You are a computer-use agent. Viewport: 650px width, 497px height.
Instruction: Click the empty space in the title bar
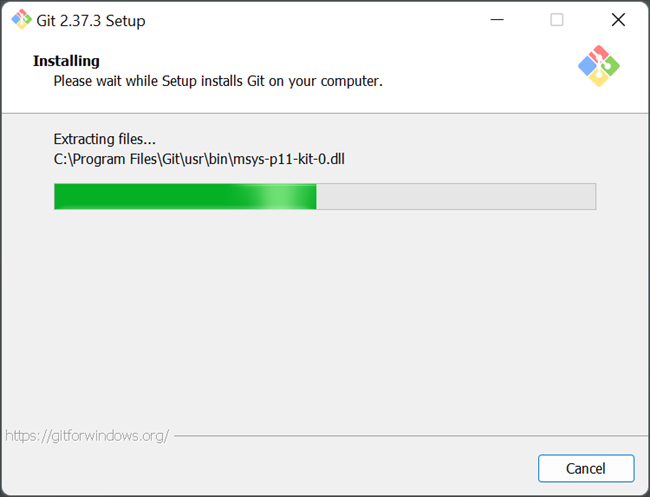point(320,20)
